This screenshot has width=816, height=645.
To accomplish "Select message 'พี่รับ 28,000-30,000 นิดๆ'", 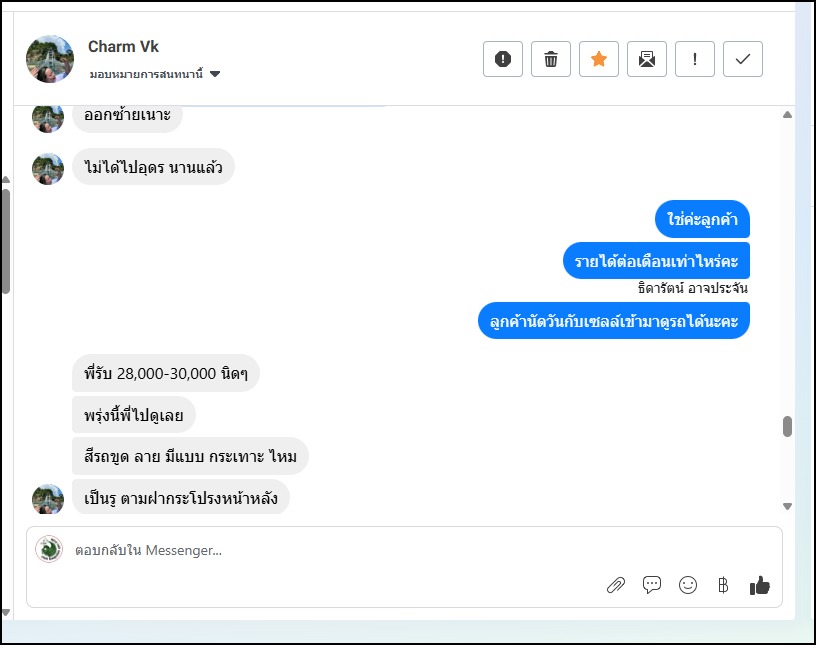I will 165,373.
